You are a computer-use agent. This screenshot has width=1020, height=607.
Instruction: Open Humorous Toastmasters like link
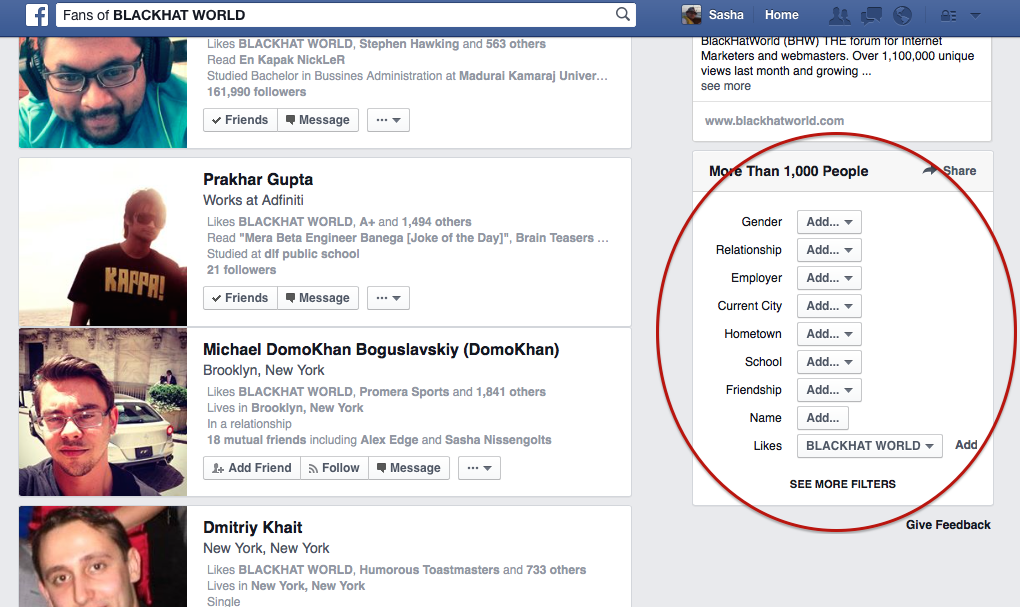(429, 570)
